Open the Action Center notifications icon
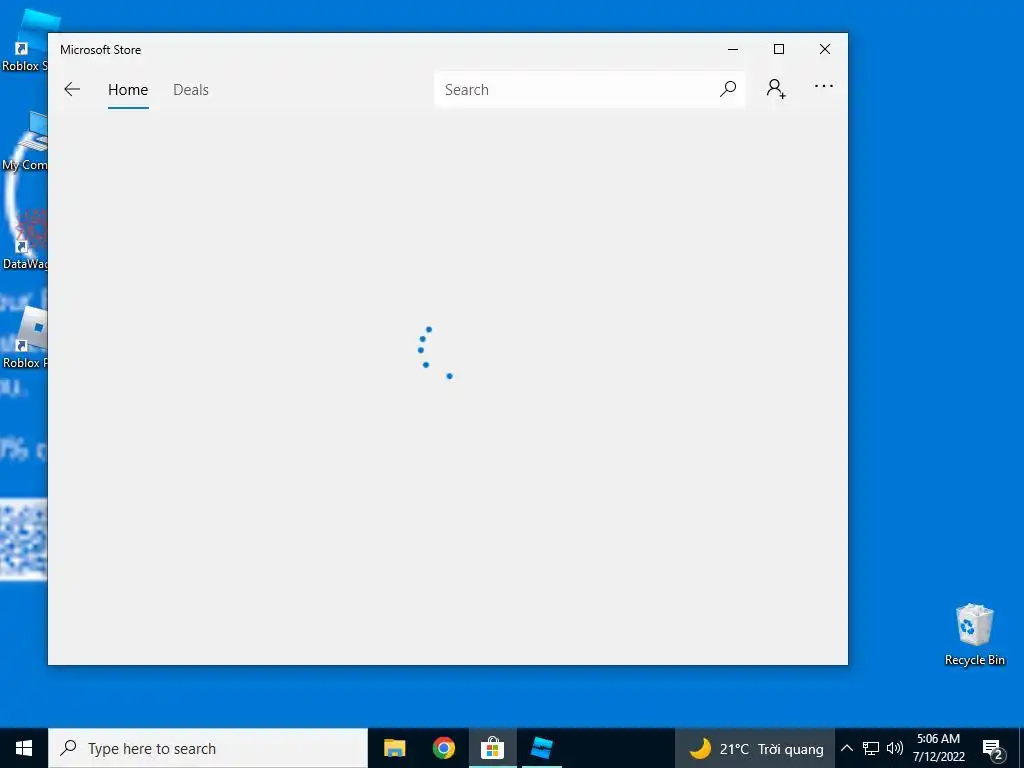The height and width of the screenshot is (768, 1024). [x=992, y=750]
